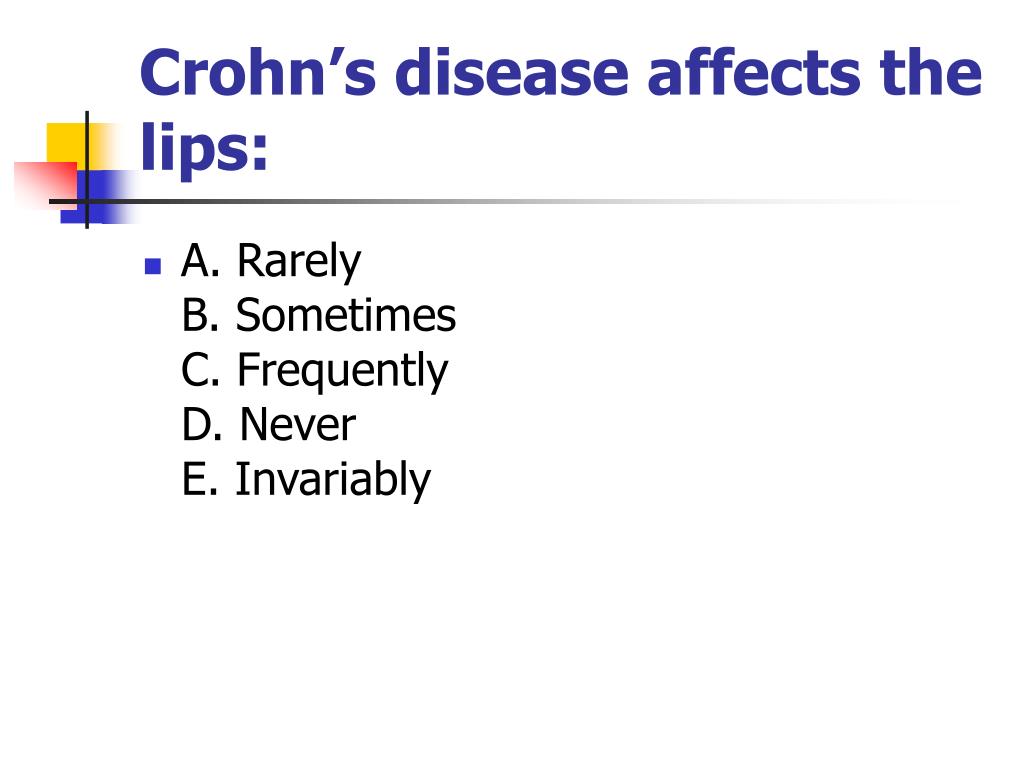
Task: Select answer option A. Rarely
Action: tap(270, 261)
